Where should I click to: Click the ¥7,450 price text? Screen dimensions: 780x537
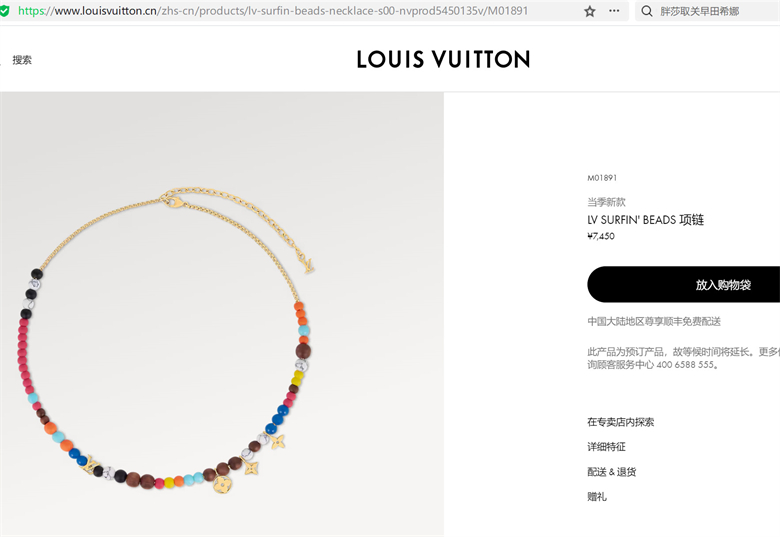coord(601,236)
